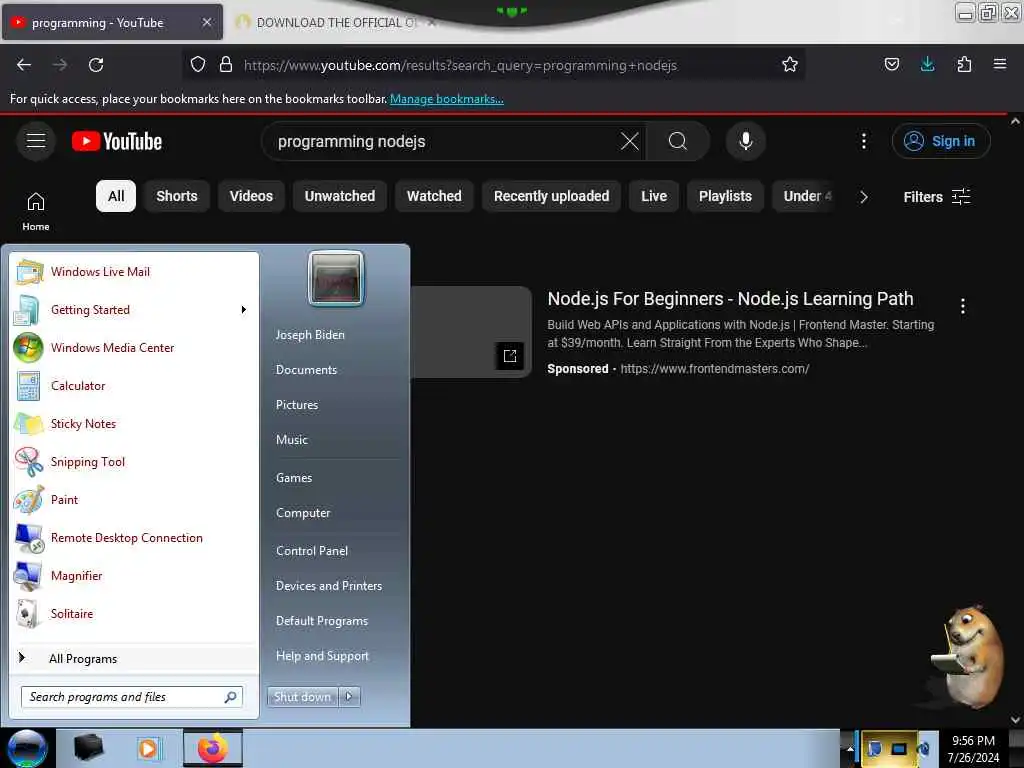The image size is (1024, 768).
Task: Click the Shut down button
Action: coord(303,697)
